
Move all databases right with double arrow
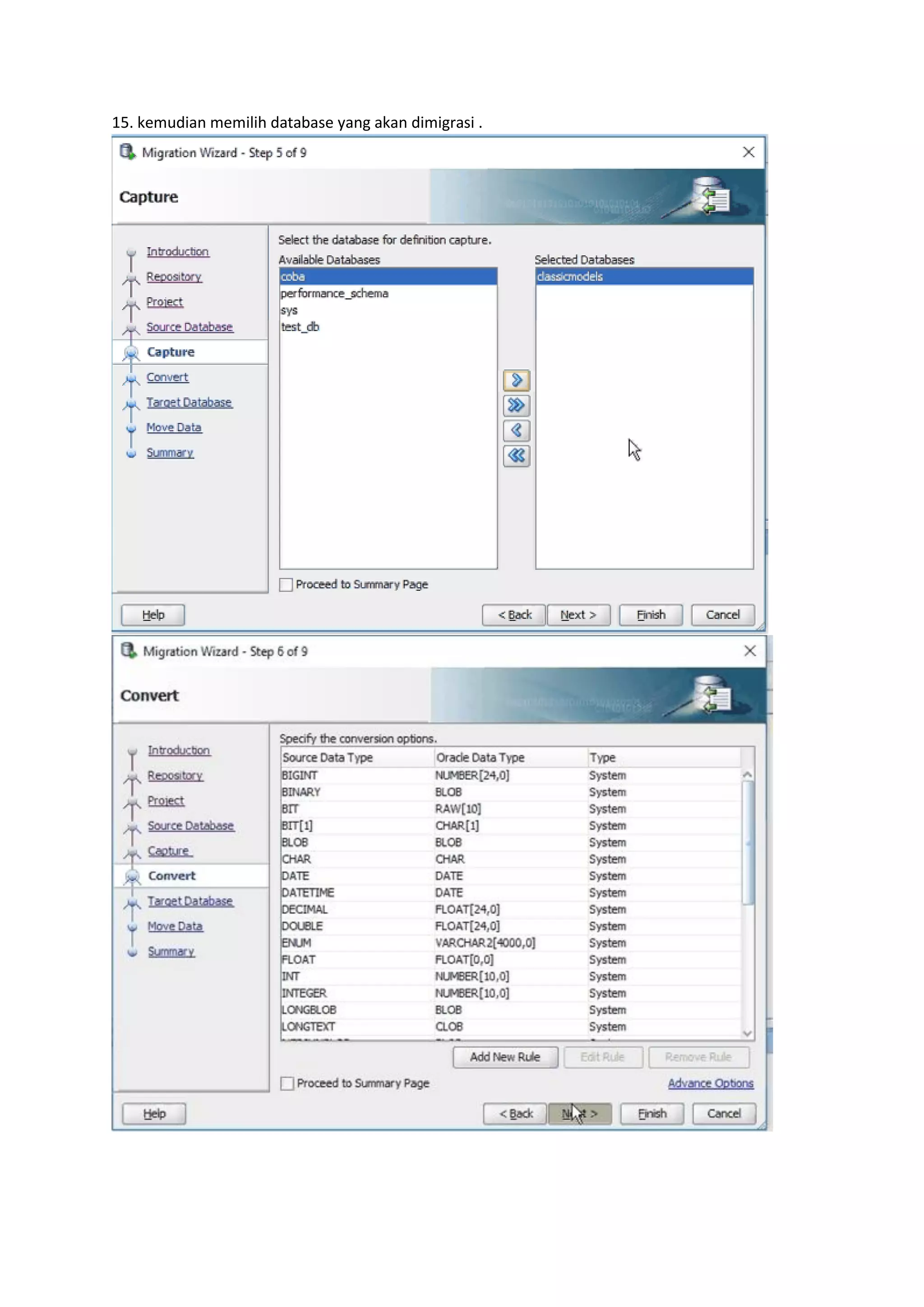[516, 405]
